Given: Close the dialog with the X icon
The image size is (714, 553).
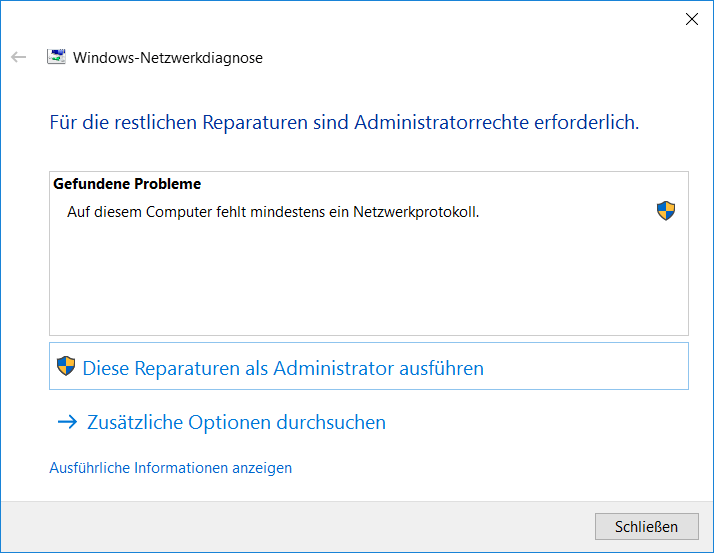Looking at the screenshot, I should [692, 19].
